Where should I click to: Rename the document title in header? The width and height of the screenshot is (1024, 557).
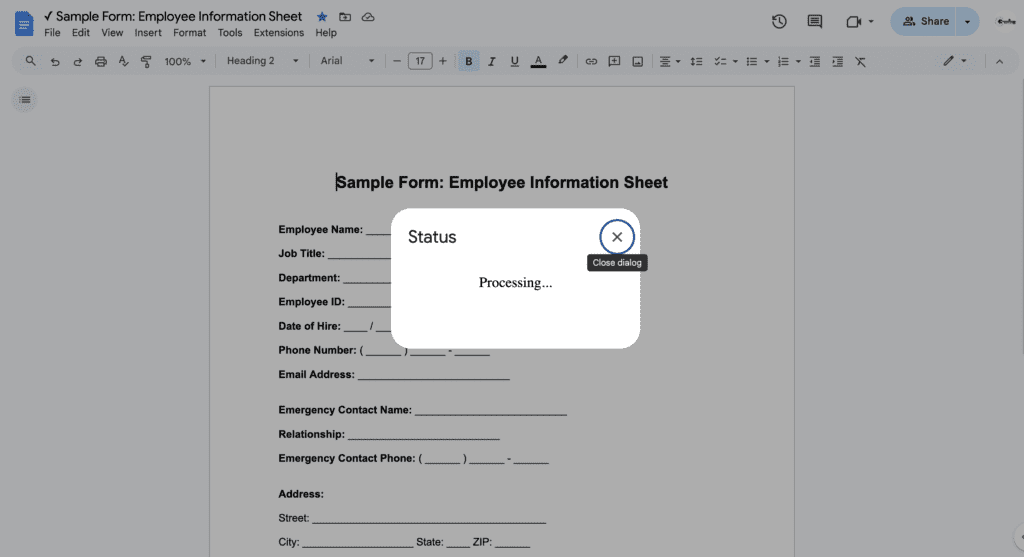172,16
